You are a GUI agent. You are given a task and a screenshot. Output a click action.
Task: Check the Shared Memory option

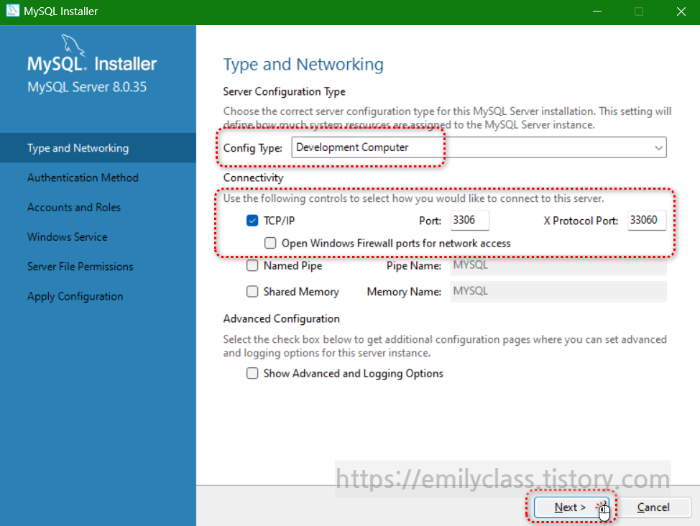pyautogui.click(x=252, y=292)
